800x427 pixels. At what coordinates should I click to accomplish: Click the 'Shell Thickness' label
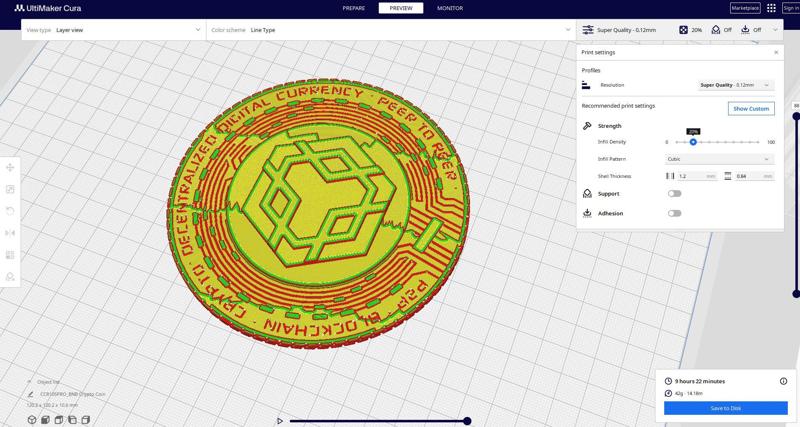614,176
